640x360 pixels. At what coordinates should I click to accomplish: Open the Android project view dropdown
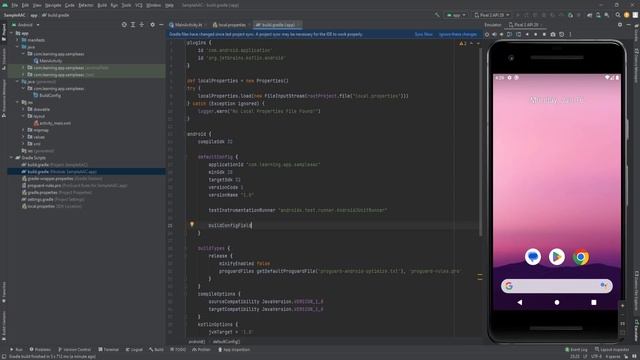click(26, 25)
